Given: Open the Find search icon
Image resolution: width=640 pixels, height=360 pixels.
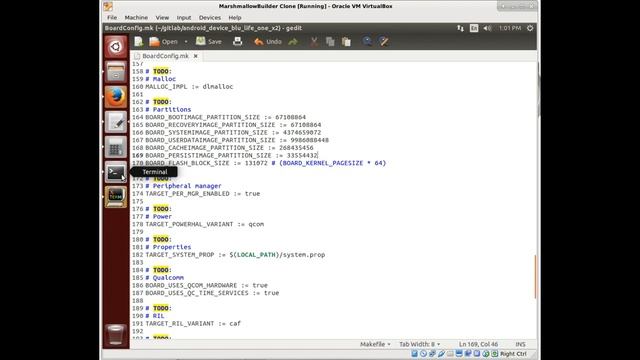Looking at the screenshot, I should [x=367, y=41].
